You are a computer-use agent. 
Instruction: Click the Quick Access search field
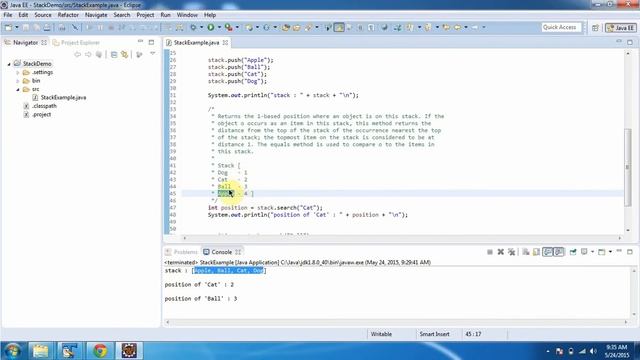[561, 27]
